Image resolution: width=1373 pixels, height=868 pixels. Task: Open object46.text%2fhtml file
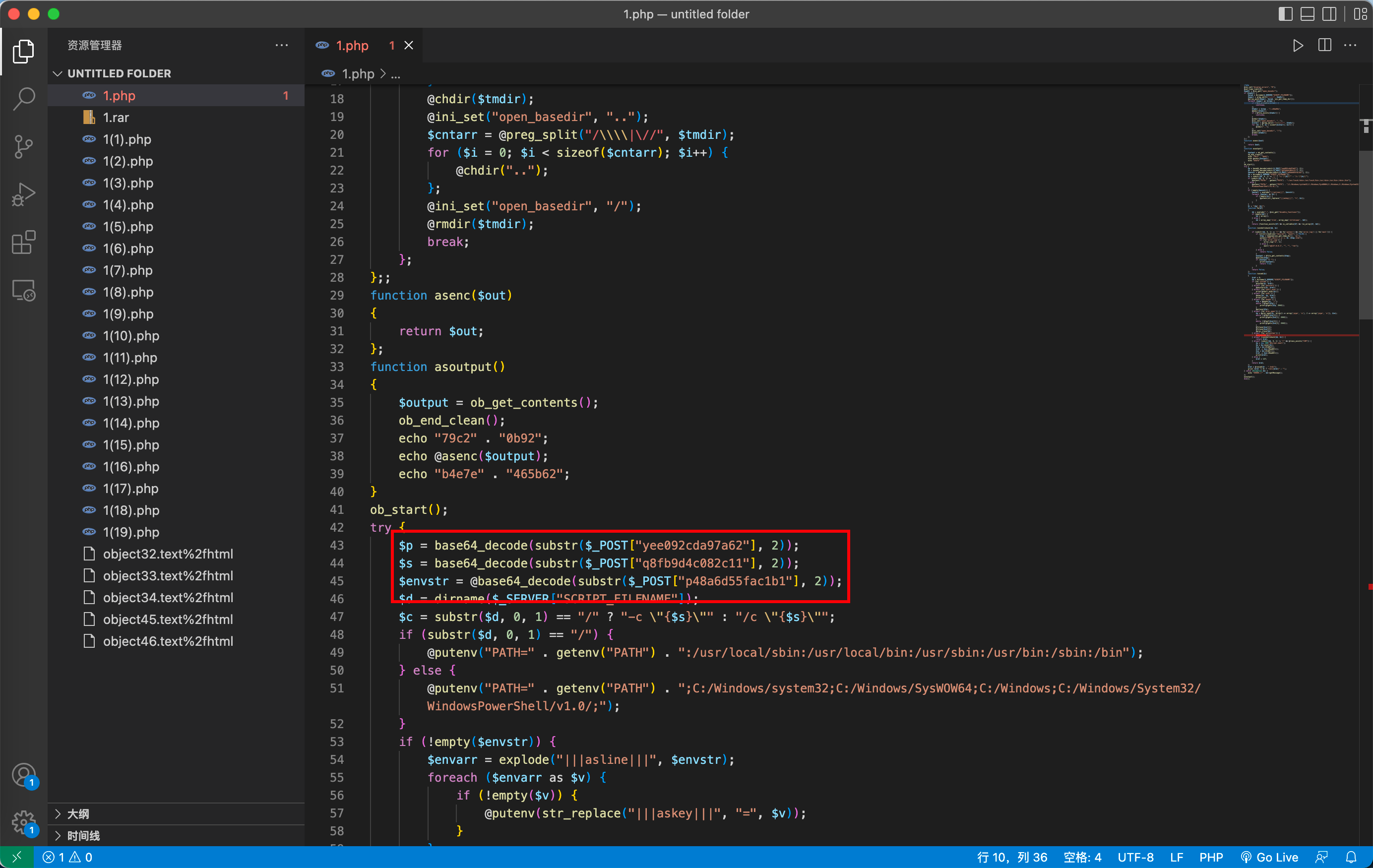[x=176, y=641]
